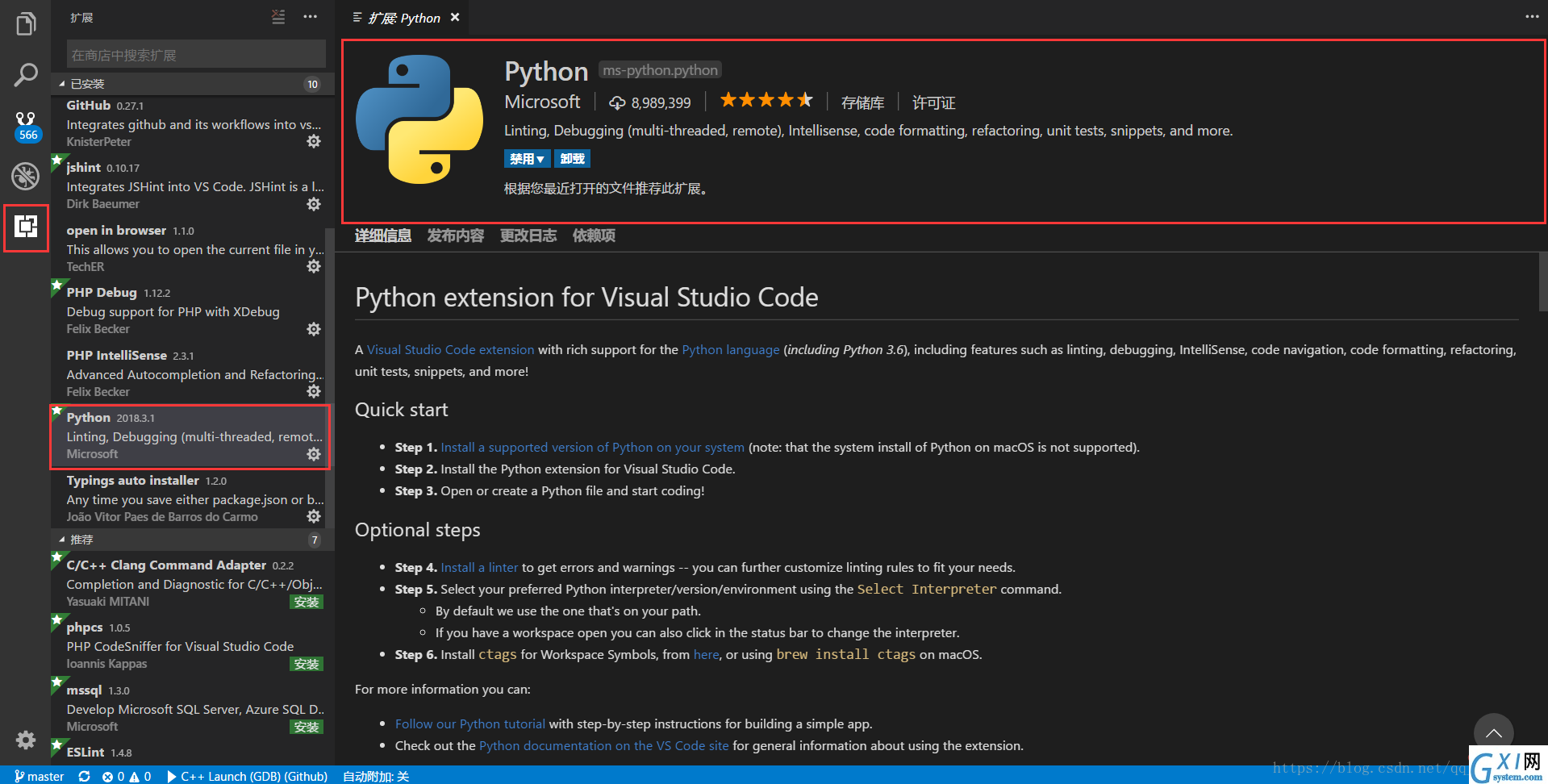Click the Python logo image
The image size is (1548, 784).
(419, 119)
